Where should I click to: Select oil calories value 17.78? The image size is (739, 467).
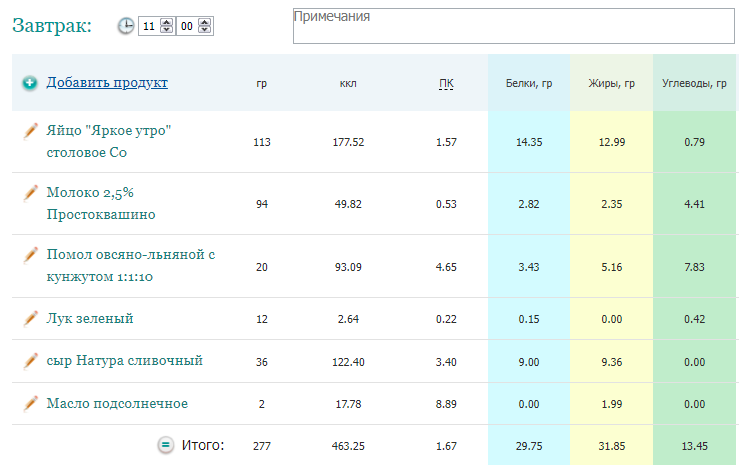click(348, 404)
